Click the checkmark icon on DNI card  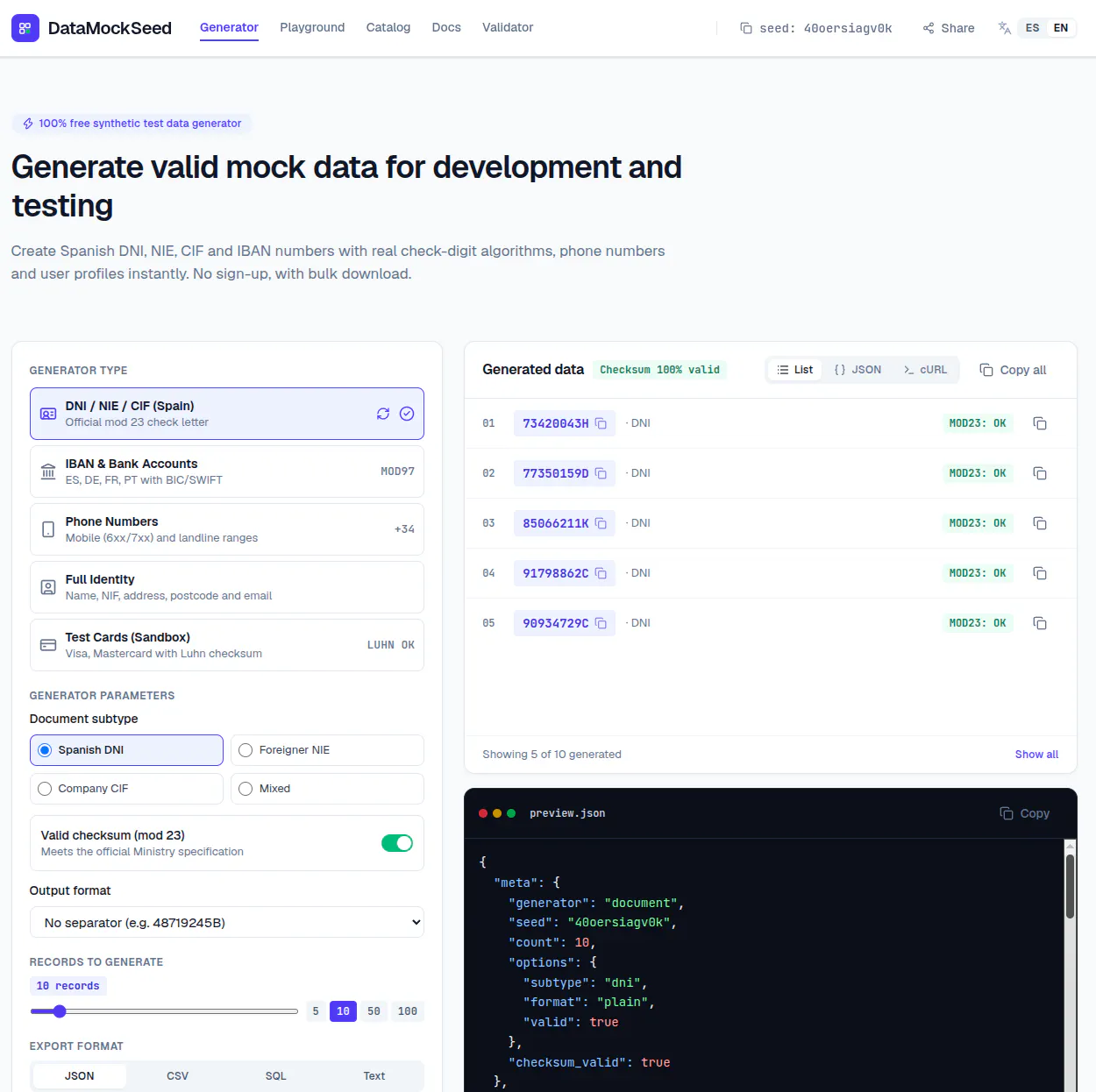click(407, 414)
